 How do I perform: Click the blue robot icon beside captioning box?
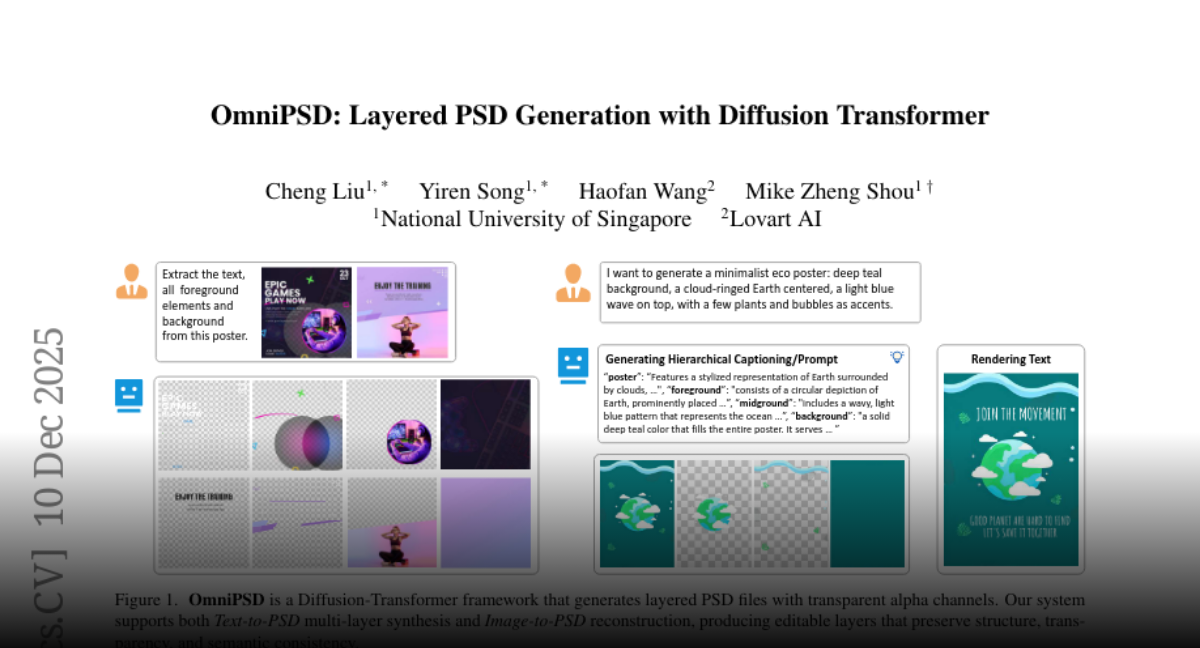pos(572,365)
